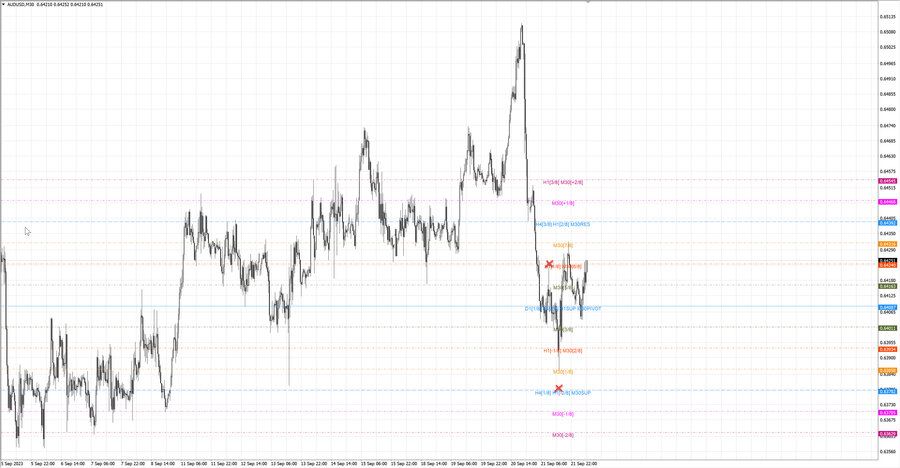Click the 0.64800 price scale value
The width and height of the screenshot is (900, 468).
pos(888,110)
